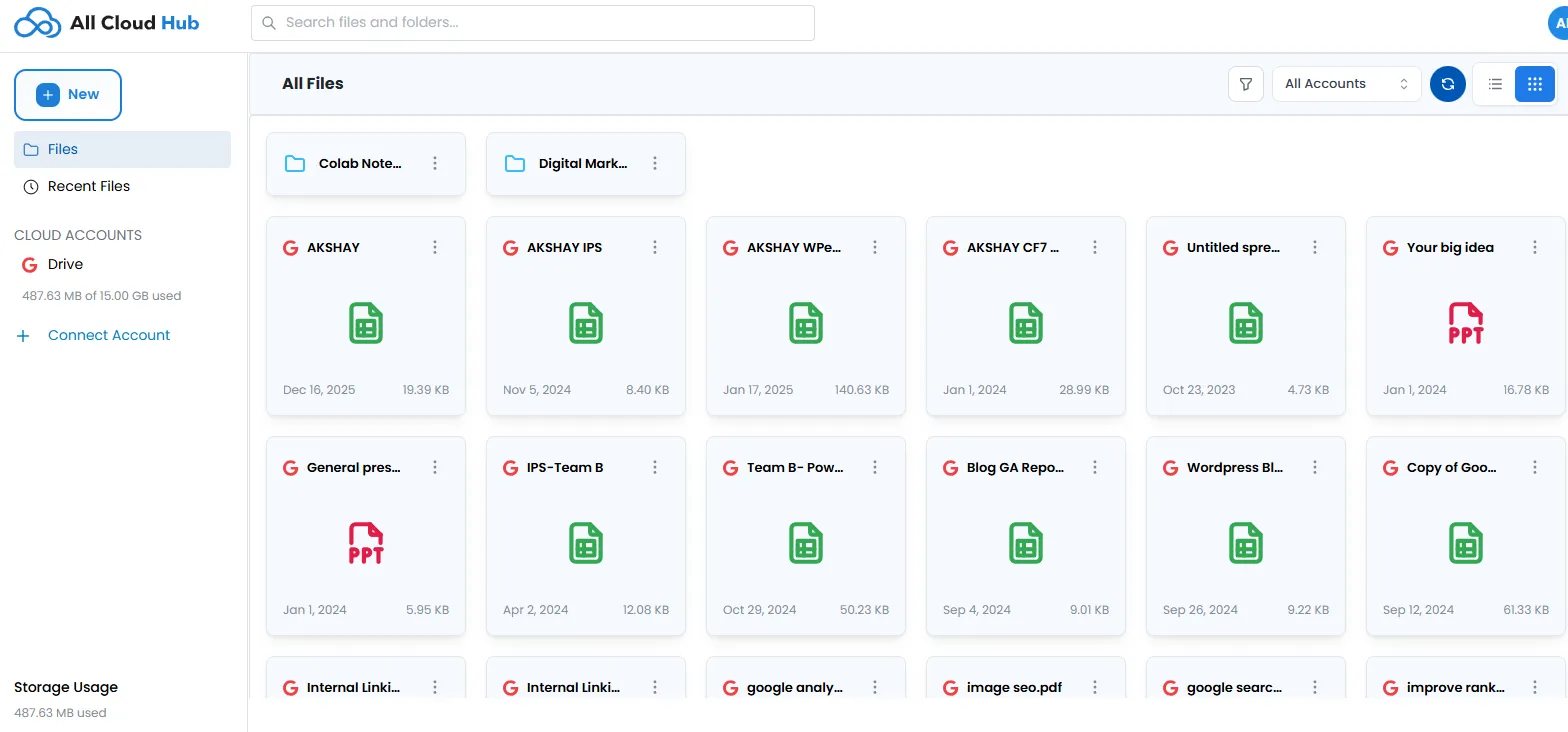The height and width of the screenshot is (732, 1568).
Task: Click the New button
Action: [x=68, y=95]
